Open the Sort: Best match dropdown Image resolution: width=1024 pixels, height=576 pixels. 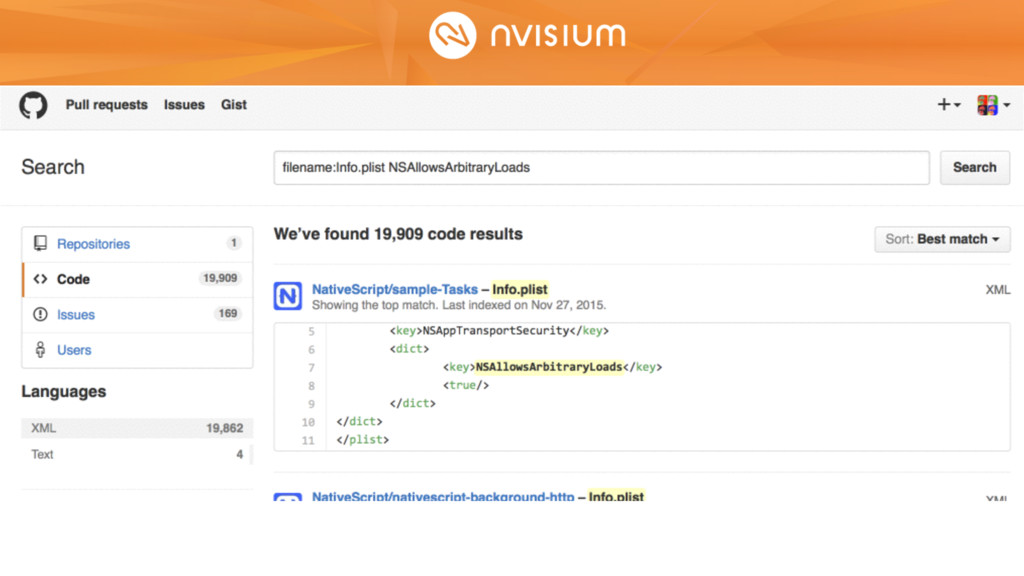click(942, 239)
